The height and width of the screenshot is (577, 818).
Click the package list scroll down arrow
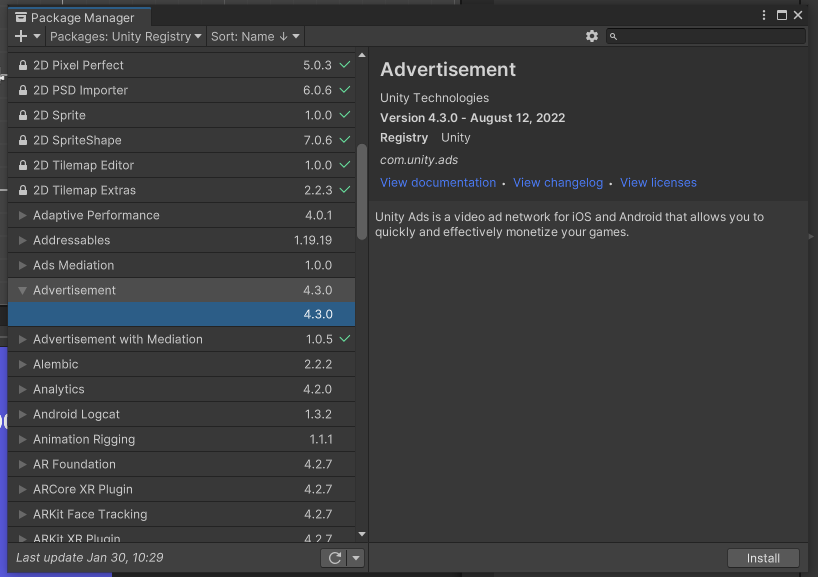pyautogui.click(x=362, y=534)
